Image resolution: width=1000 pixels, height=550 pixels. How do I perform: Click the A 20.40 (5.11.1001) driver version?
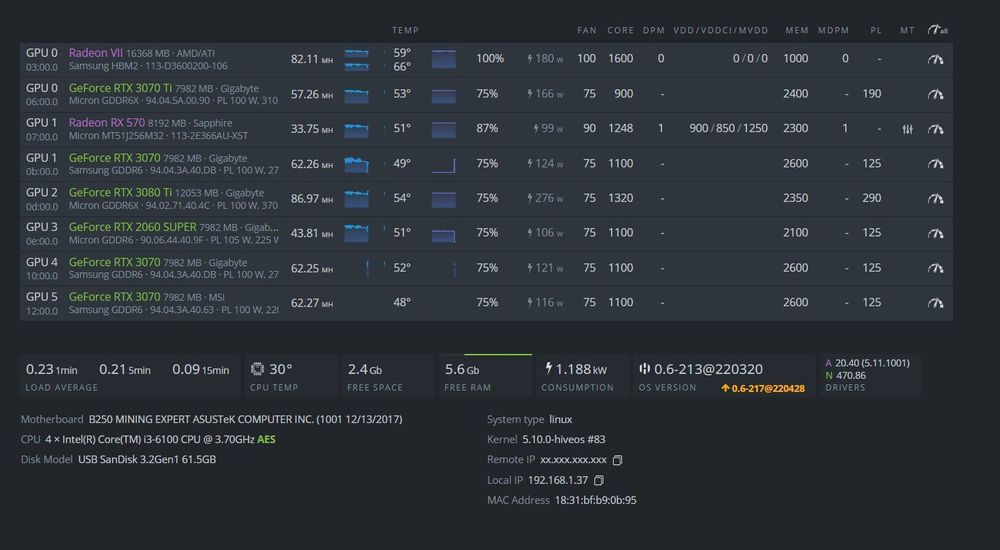point(867,363)
